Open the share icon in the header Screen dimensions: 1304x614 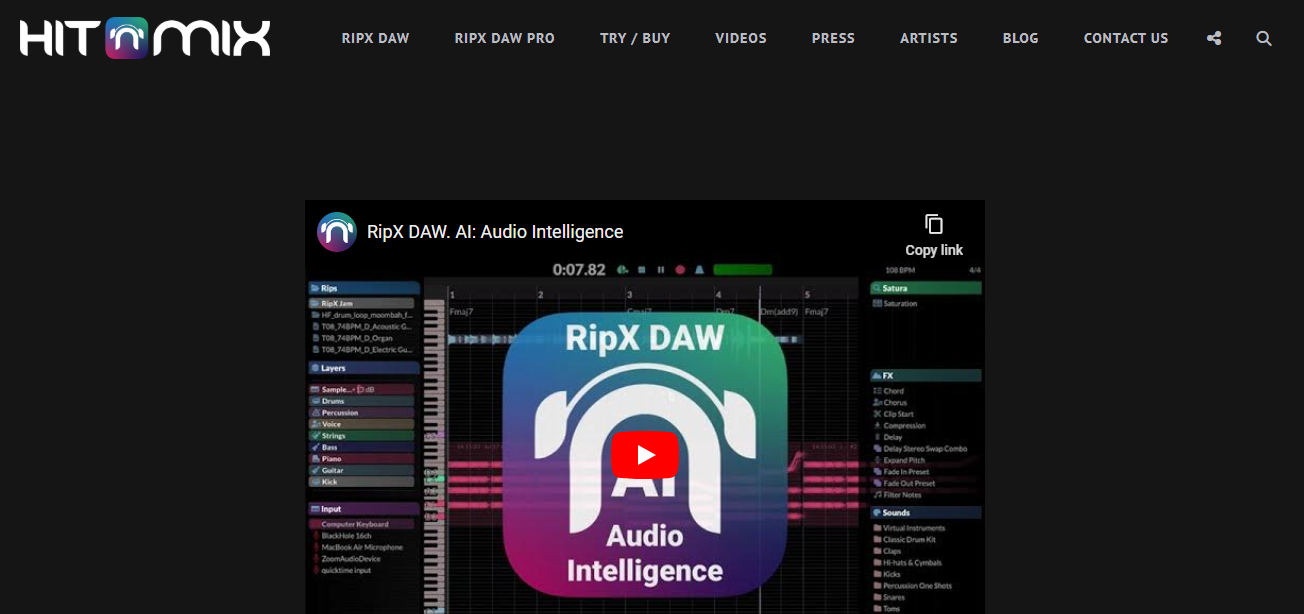(x=1214, y=38)
